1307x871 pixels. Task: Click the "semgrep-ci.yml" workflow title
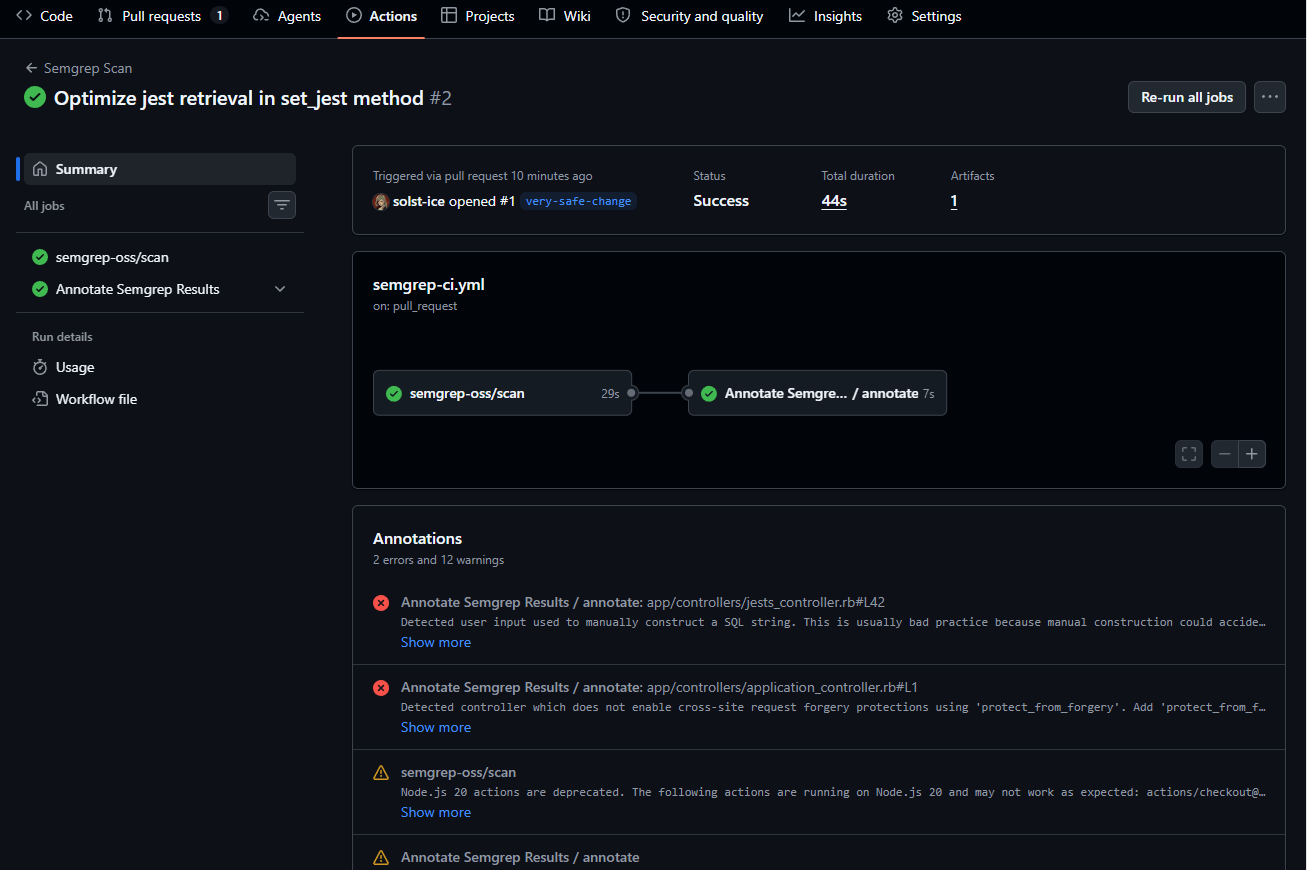click(x=429, y=284)
